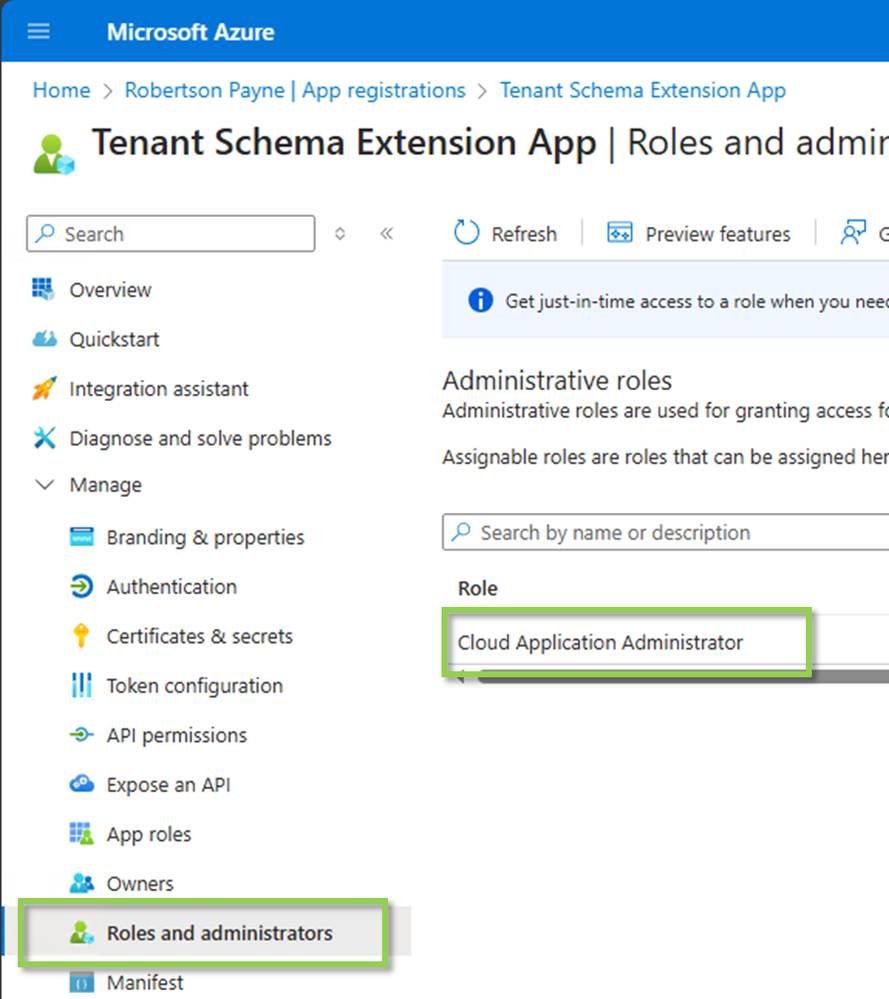The height and width of the screenshot is (999, 889).
Task: Click the Expose an API cloud icon
Action: pyautogui.click(x=82, y=784)
